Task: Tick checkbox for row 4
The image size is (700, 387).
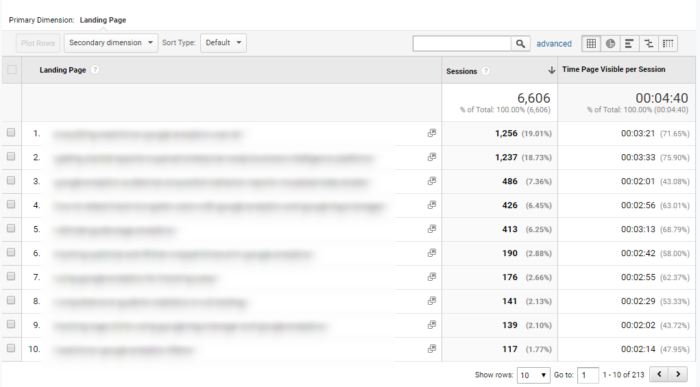Action: pos(11,204)
